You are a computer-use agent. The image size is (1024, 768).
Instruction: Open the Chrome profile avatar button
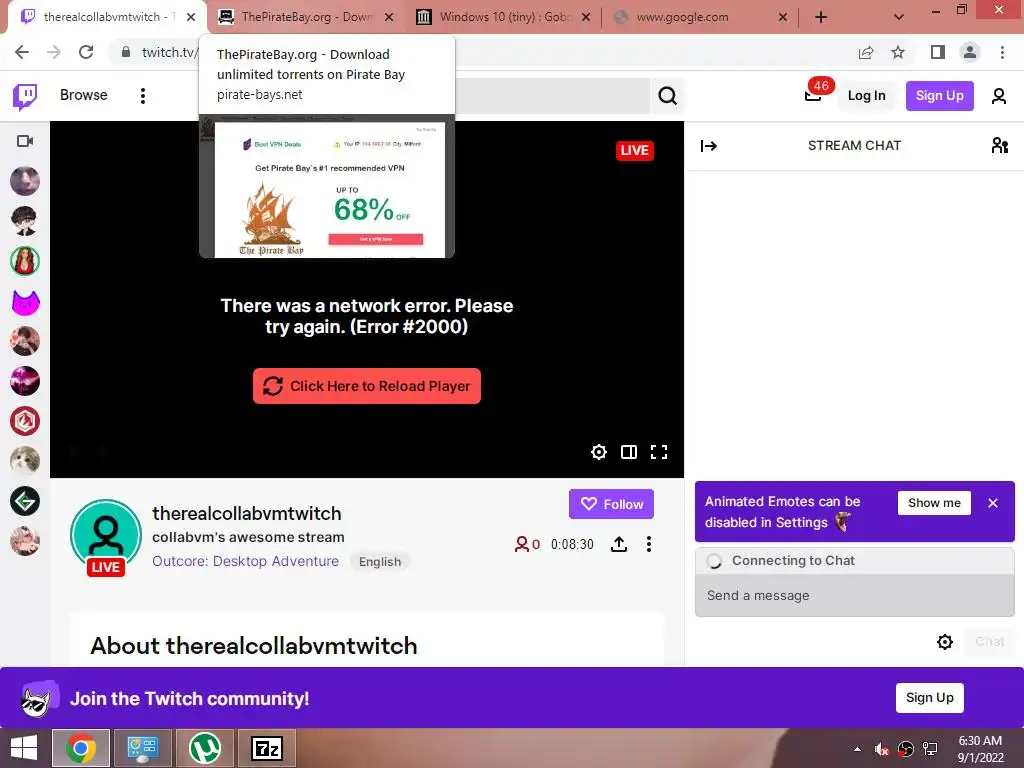(x=970, y=52)
